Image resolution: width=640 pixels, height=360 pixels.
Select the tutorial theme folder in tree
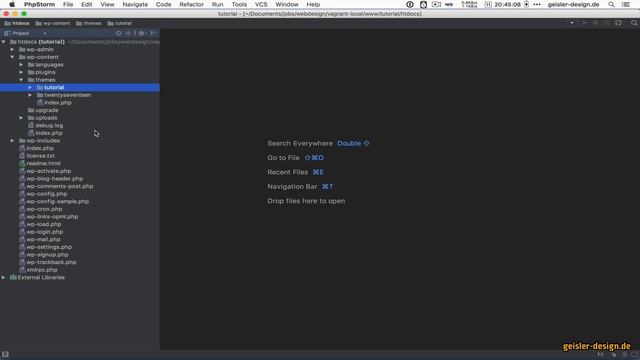click(x=54, y=87)
